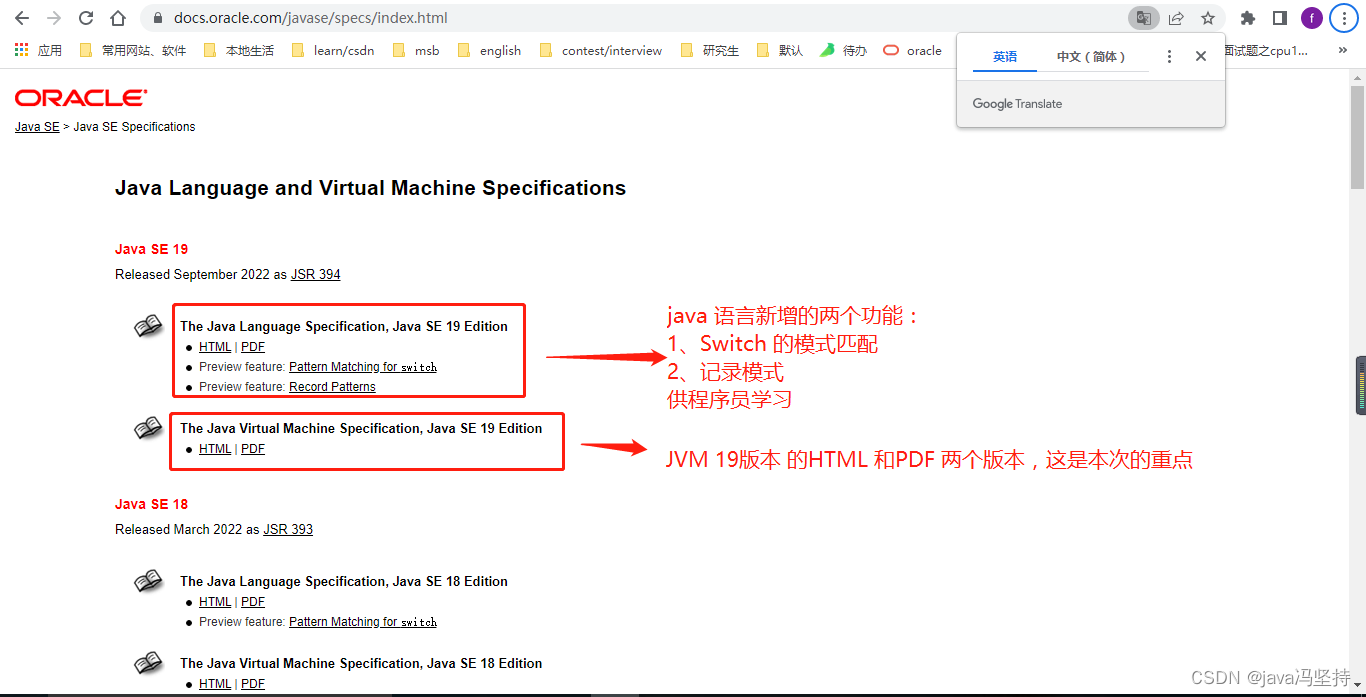Click the browser forward arrow
The image size is (1366, 697).
point(54,18)
